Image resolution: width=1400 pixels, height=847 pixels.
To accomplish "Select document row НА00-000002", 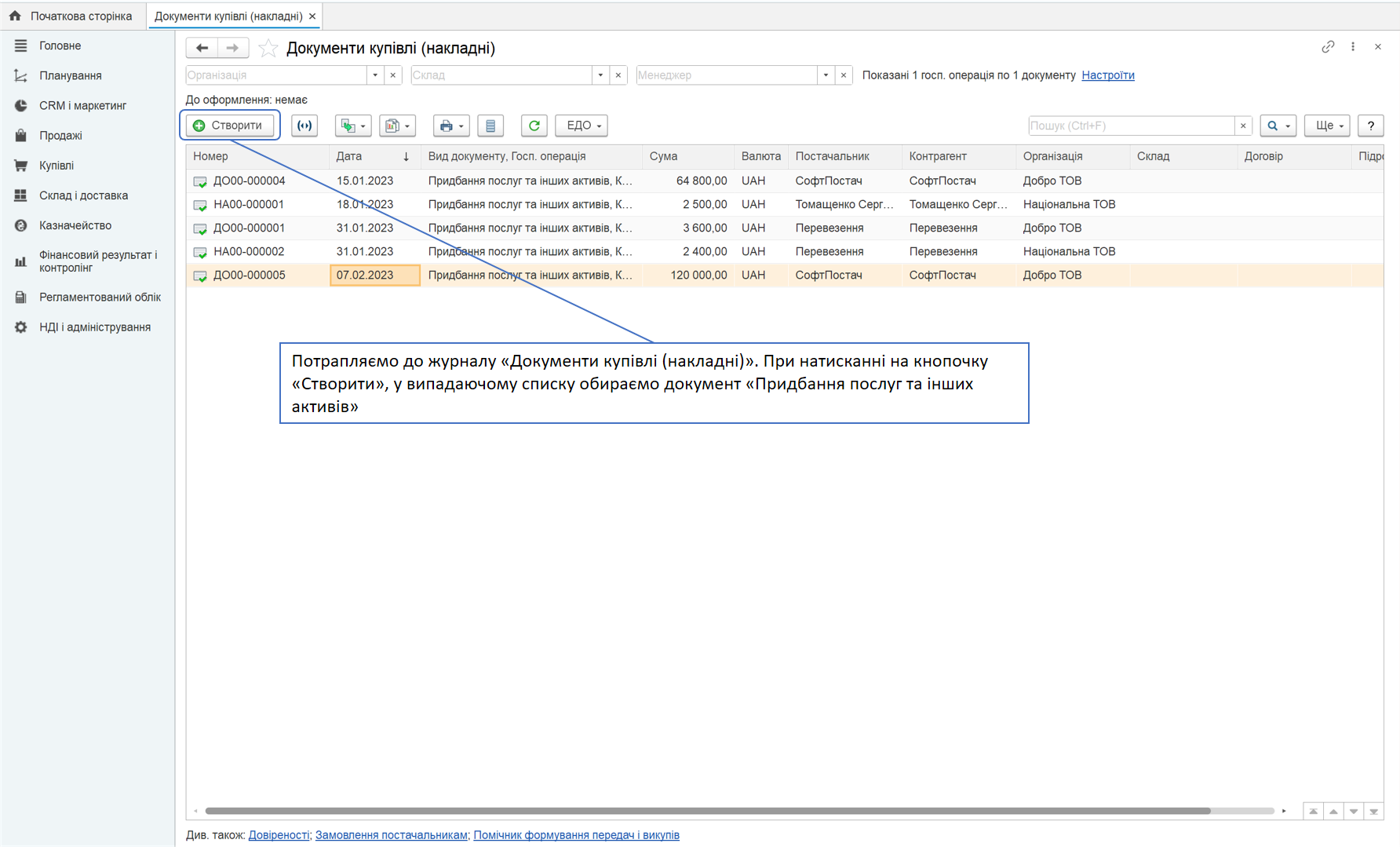I will click(785, 251).
